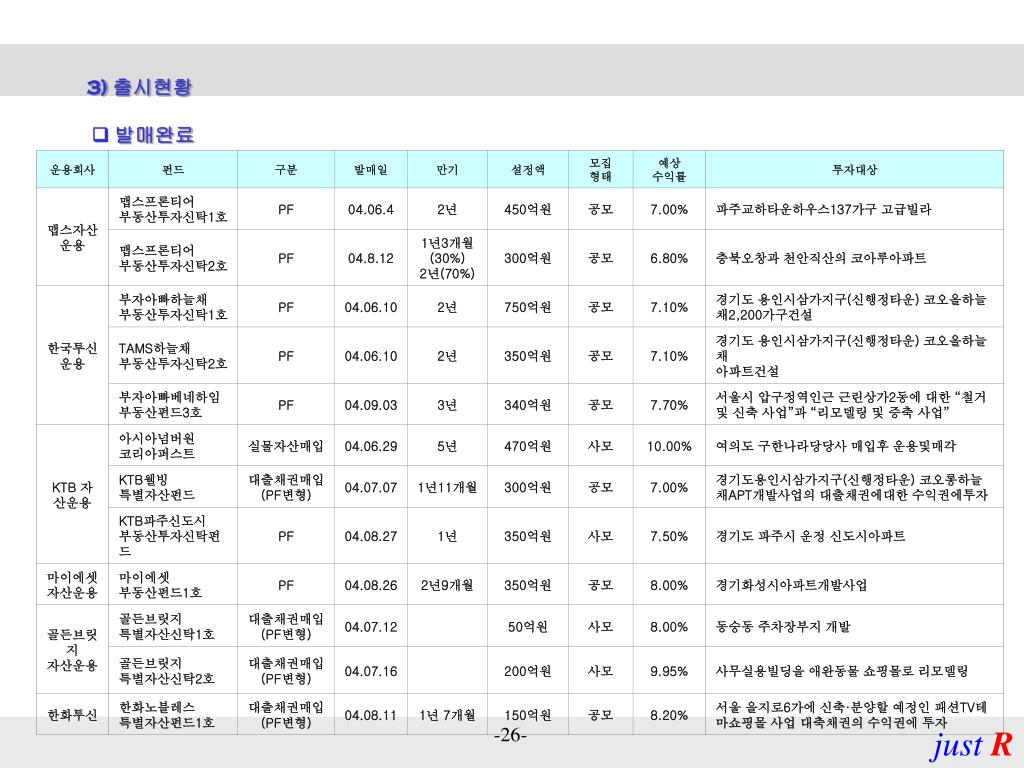Select the '만기' column header
Image resolution: width=1024 pixels, height=768 pixels.
point(447,170)
